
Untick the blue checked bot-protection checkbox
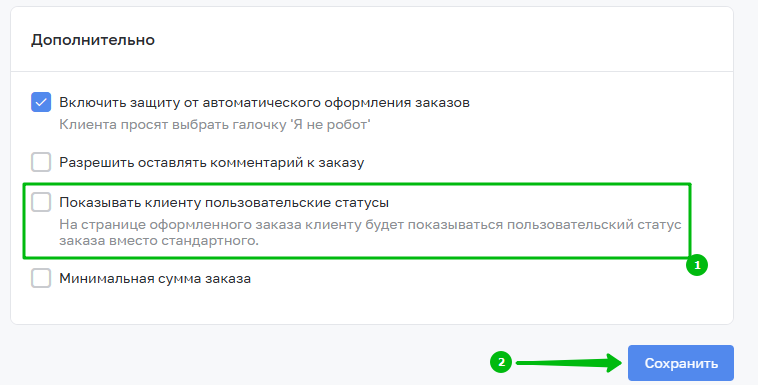[41, 102]
